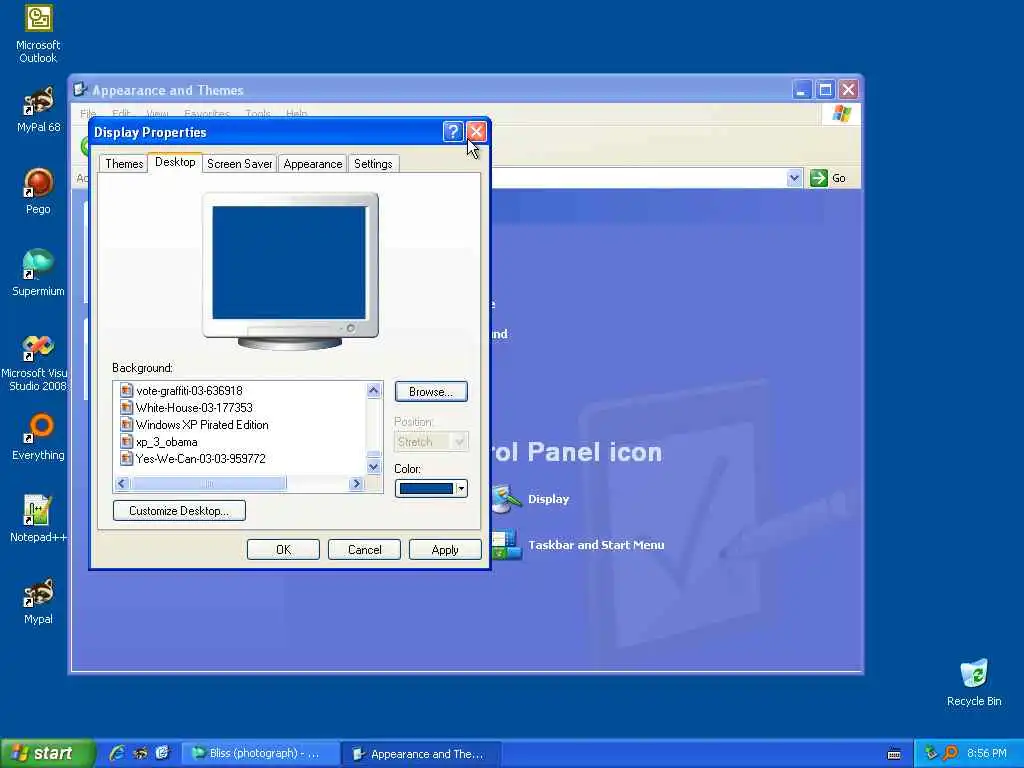Select the Everything search desktop shortcut

(x=39, y=437)
